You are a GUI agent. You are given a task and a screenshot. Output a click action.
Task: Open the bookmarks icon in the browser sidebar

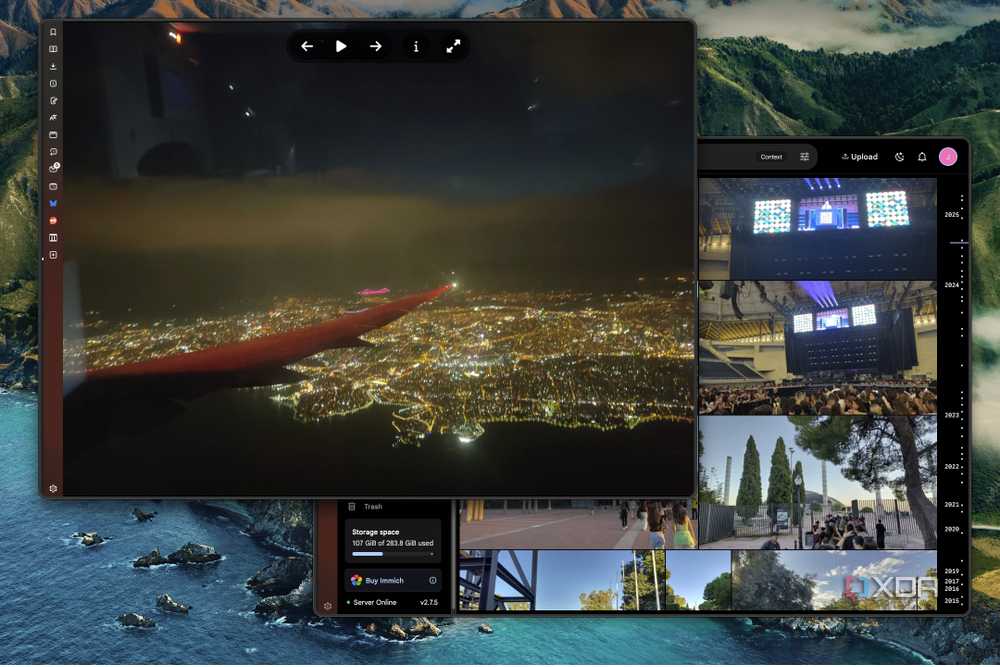click(53, 32)
